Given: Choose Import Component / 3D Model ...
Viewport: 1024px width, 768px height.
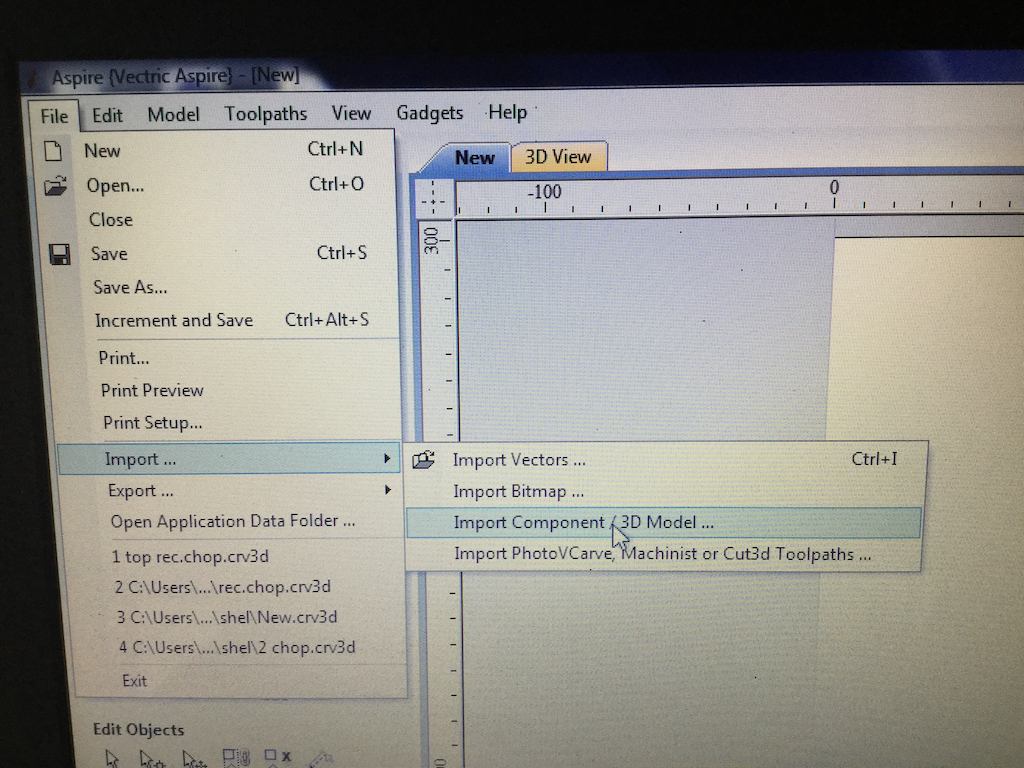Looking at the screenshot, I should coord(664,522).
